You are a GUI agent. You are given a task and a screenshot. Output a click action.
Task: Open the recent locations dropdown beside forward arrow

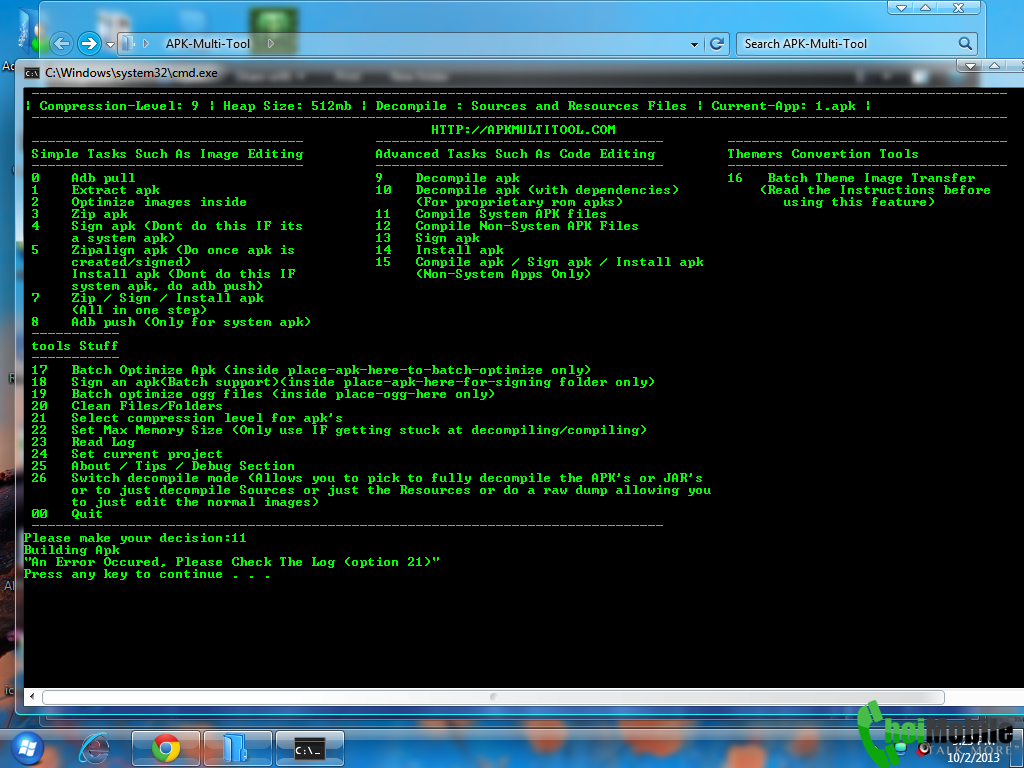click(110, 44)
